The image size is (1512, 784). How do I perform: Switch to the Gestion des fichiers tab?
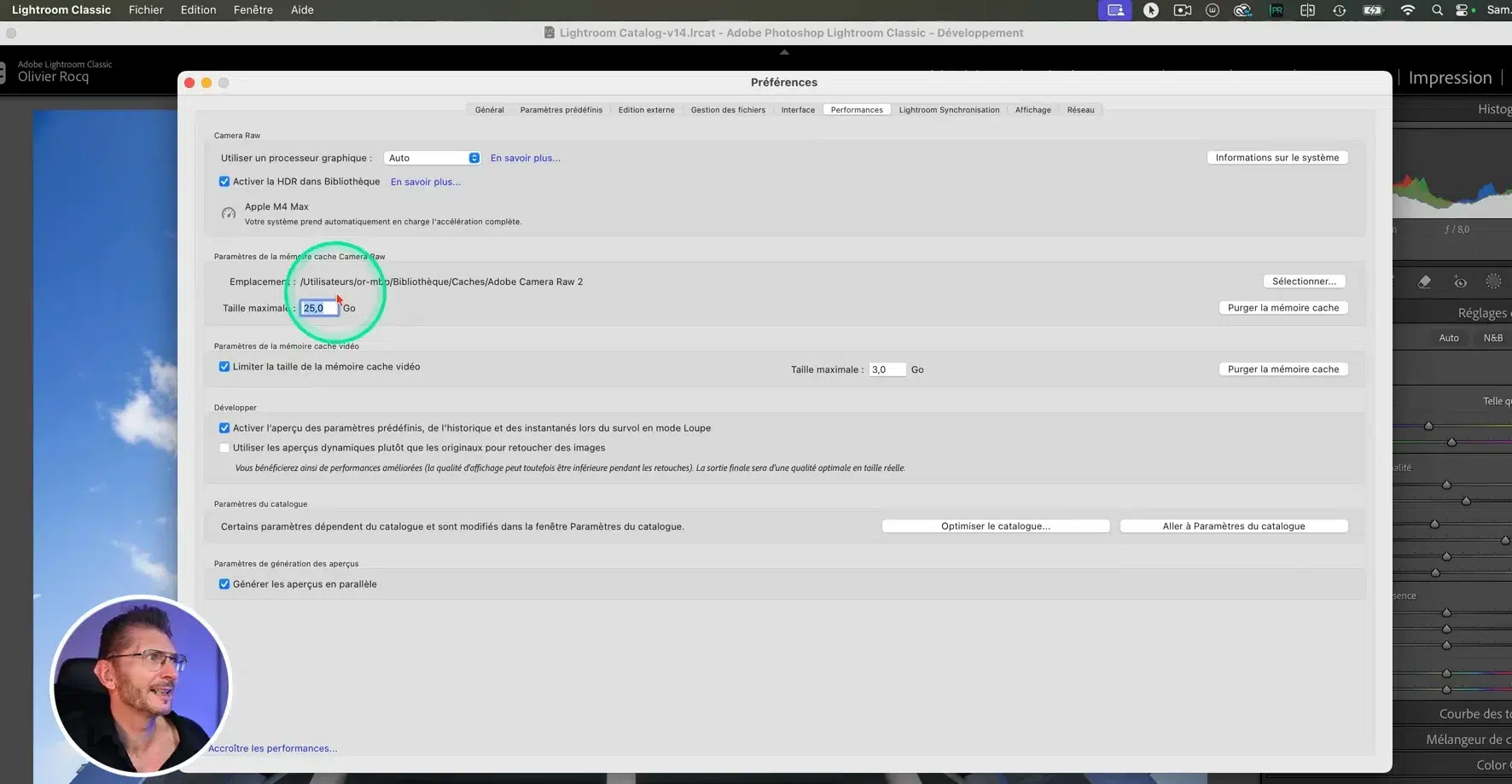pyautogui.click(x=727, y=110)
